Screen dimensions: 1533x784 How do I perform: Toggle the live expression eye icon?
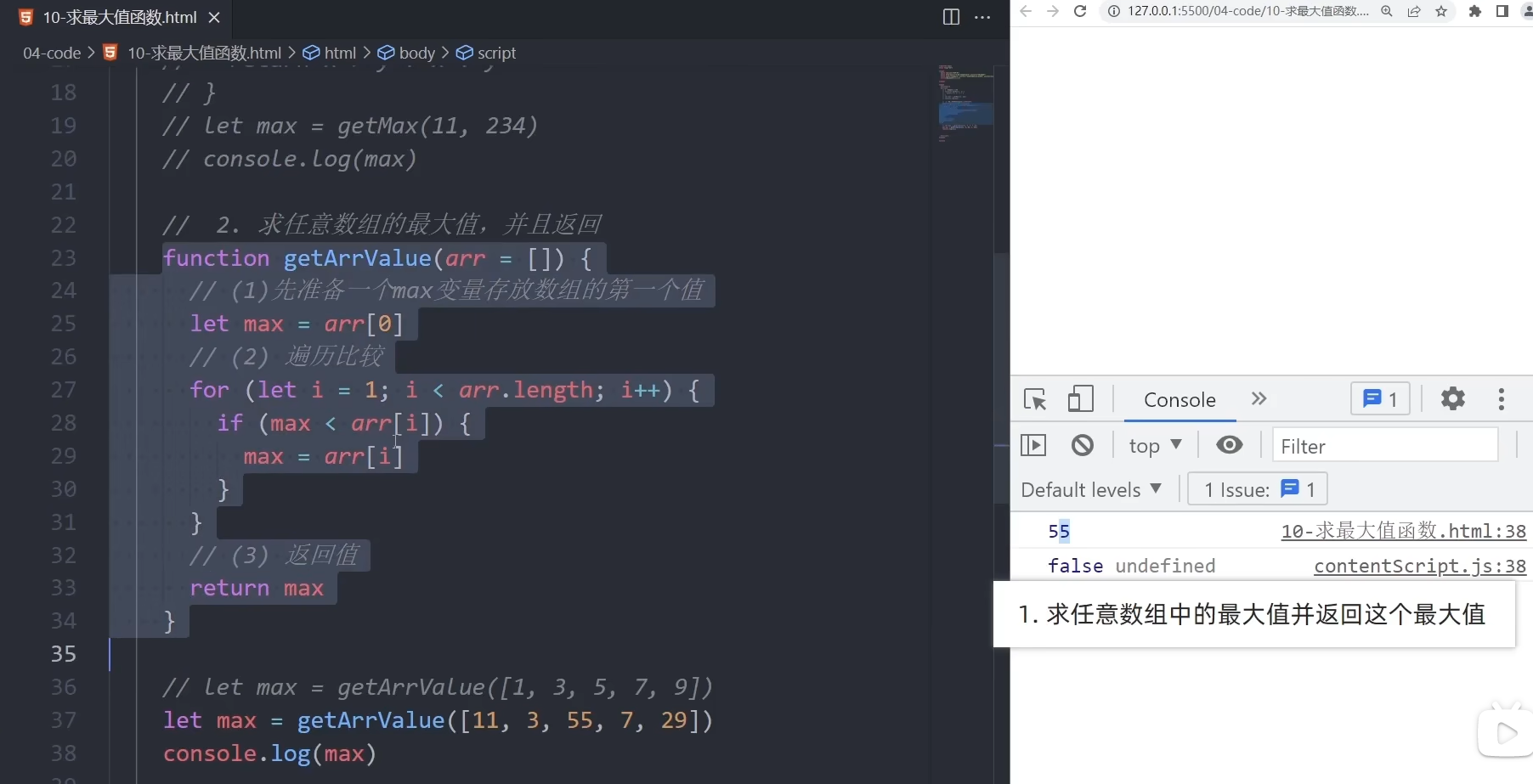click(x=1229, y=444)
